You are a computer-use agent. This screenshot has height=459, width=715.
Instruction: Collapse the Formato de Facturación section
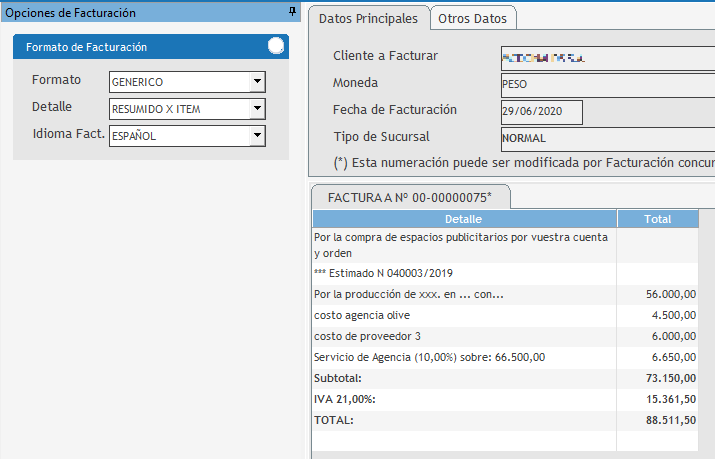click(276, 46)
